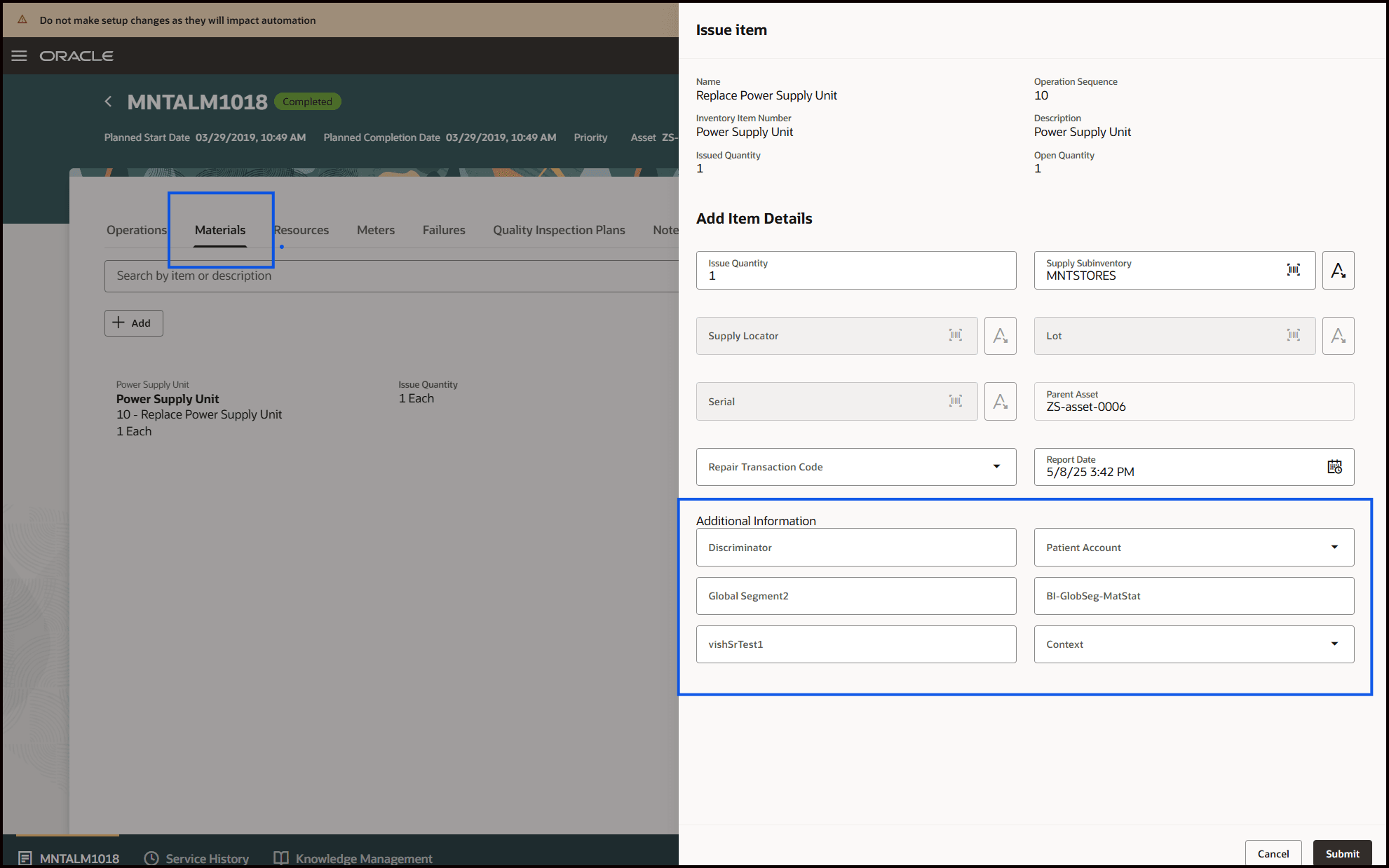
Task: Scan barcode for the Lot field
Action: point(1294,335)
